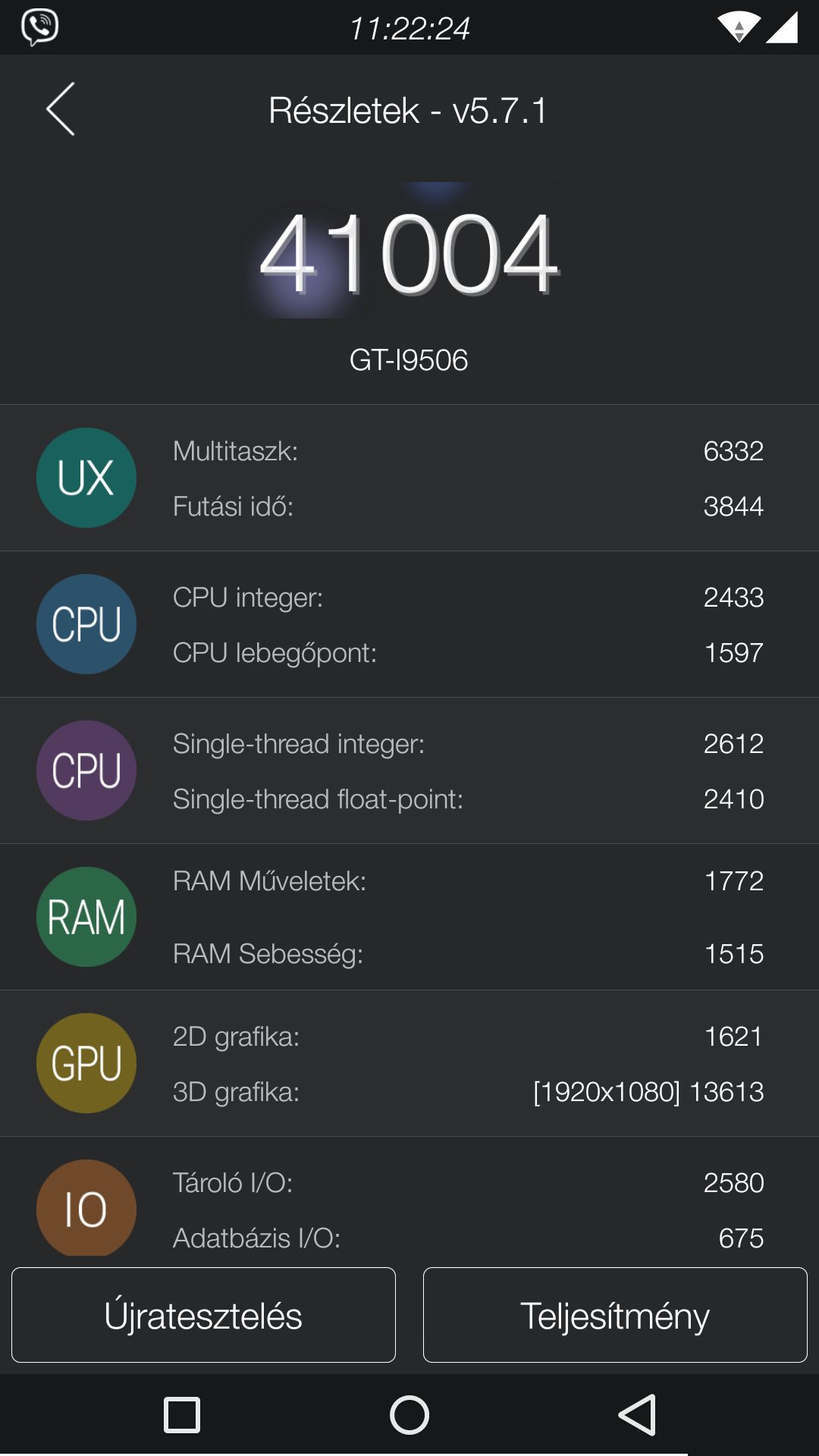819x1456 pixels.
Task: Open the Viber notification icon
Action: (39, 27)
